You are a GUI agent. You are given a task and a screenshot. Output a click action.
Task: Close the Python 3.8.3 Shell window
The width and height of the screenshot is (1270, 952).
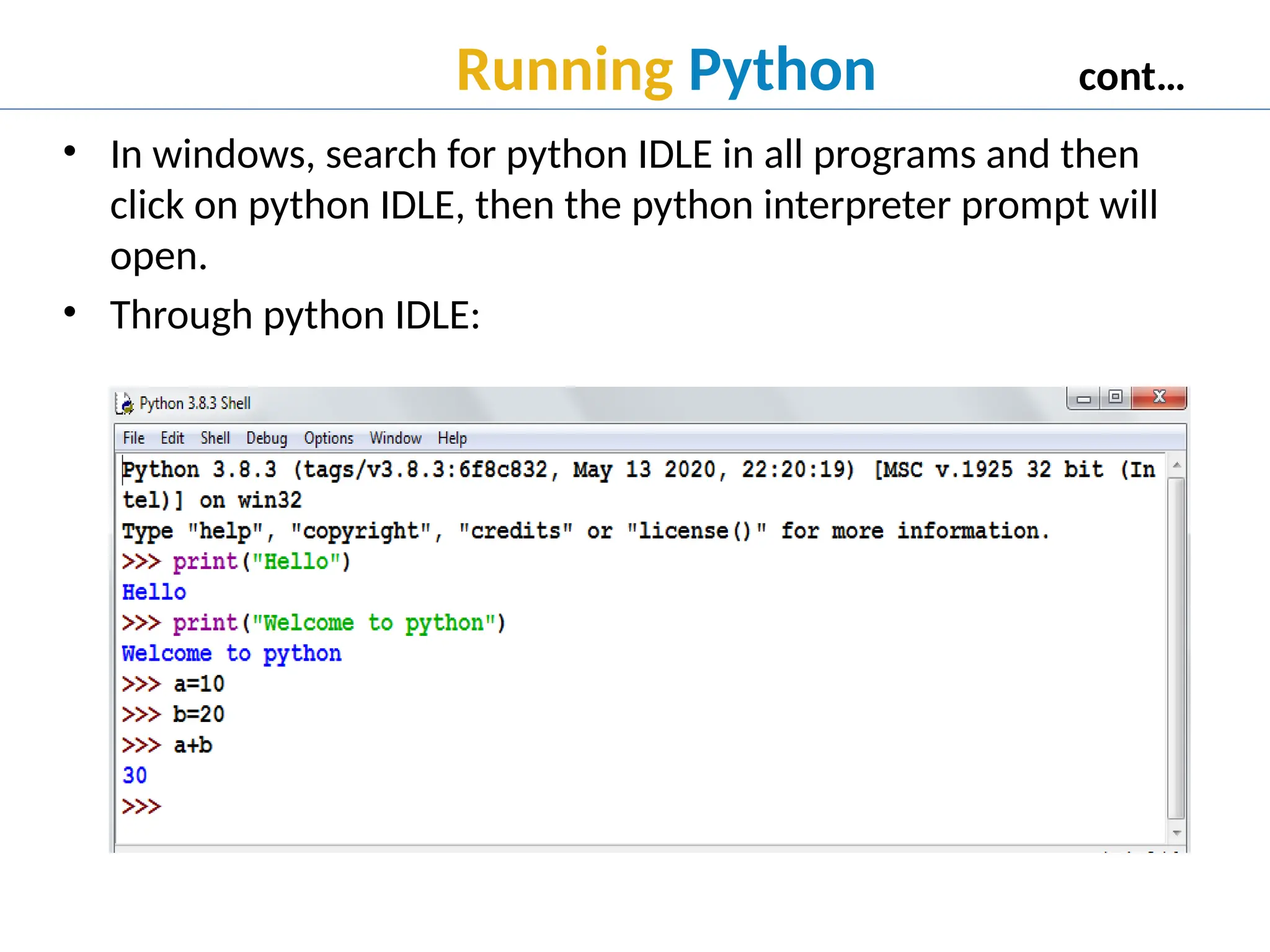point(1159,397)
